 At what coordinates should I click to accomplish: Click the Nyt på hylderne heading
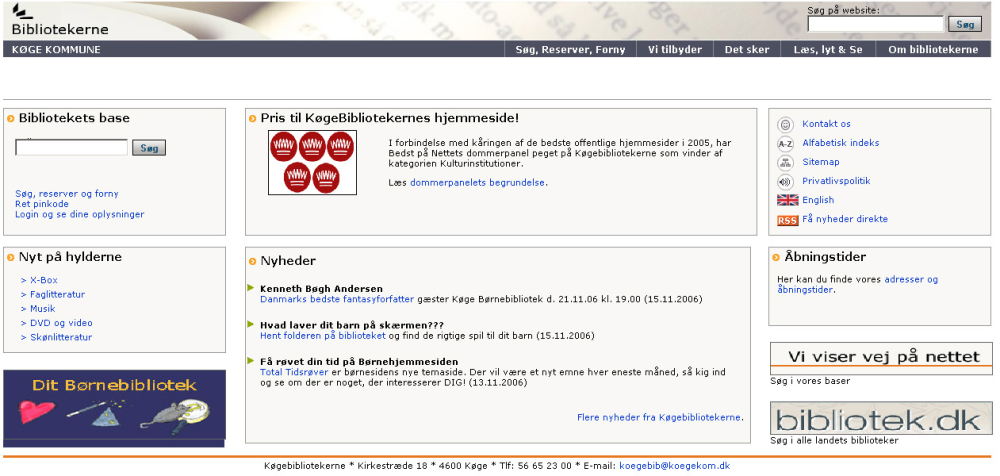point(70,257)
